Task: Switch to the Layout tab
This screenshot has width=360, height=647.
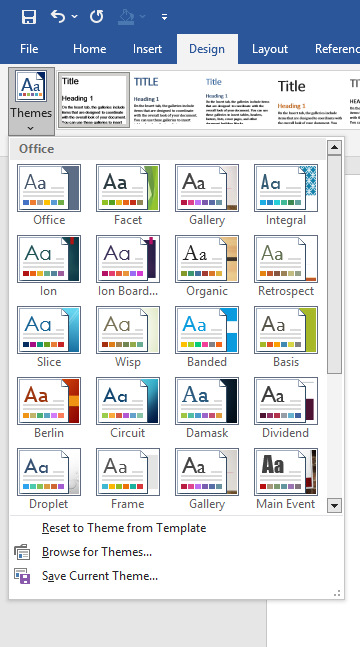Action: tap(270, 49)
